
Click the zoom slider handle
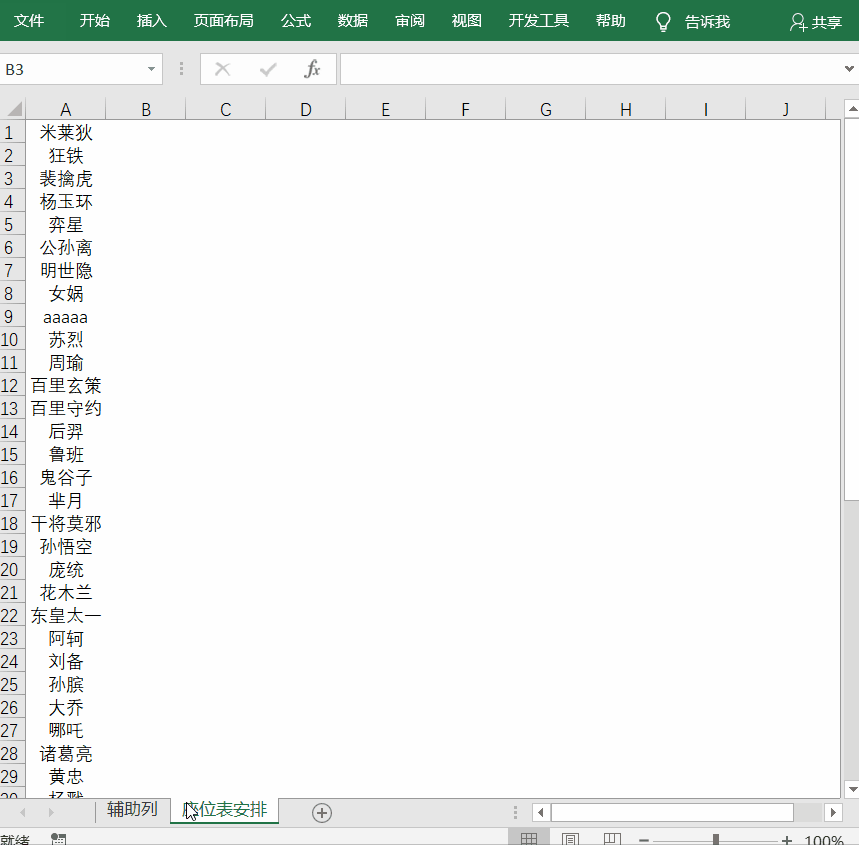pyautogui.click(x=715, y=840)
